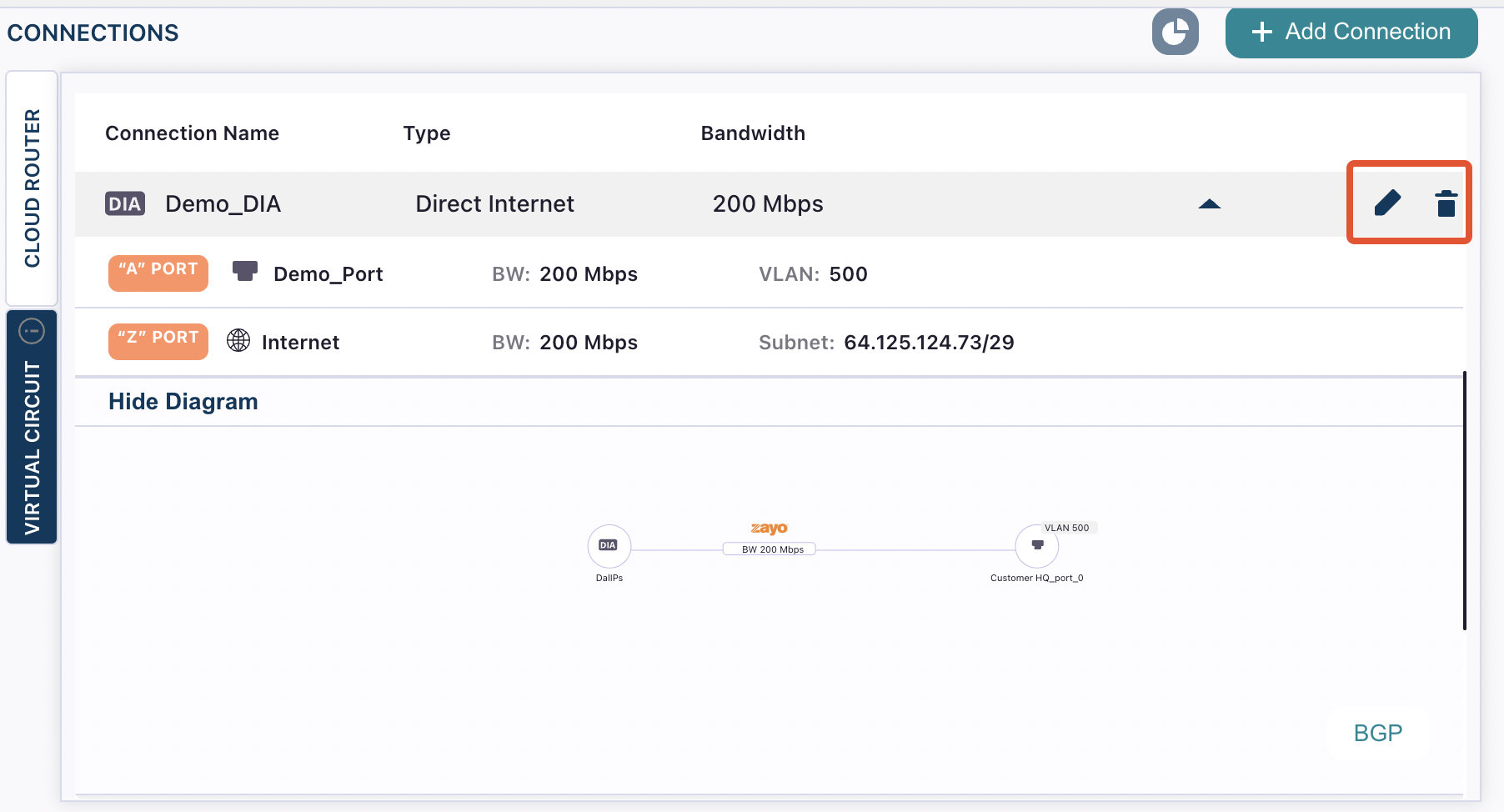Click Hide Diagram to collapse the diagram

point(183,402)
